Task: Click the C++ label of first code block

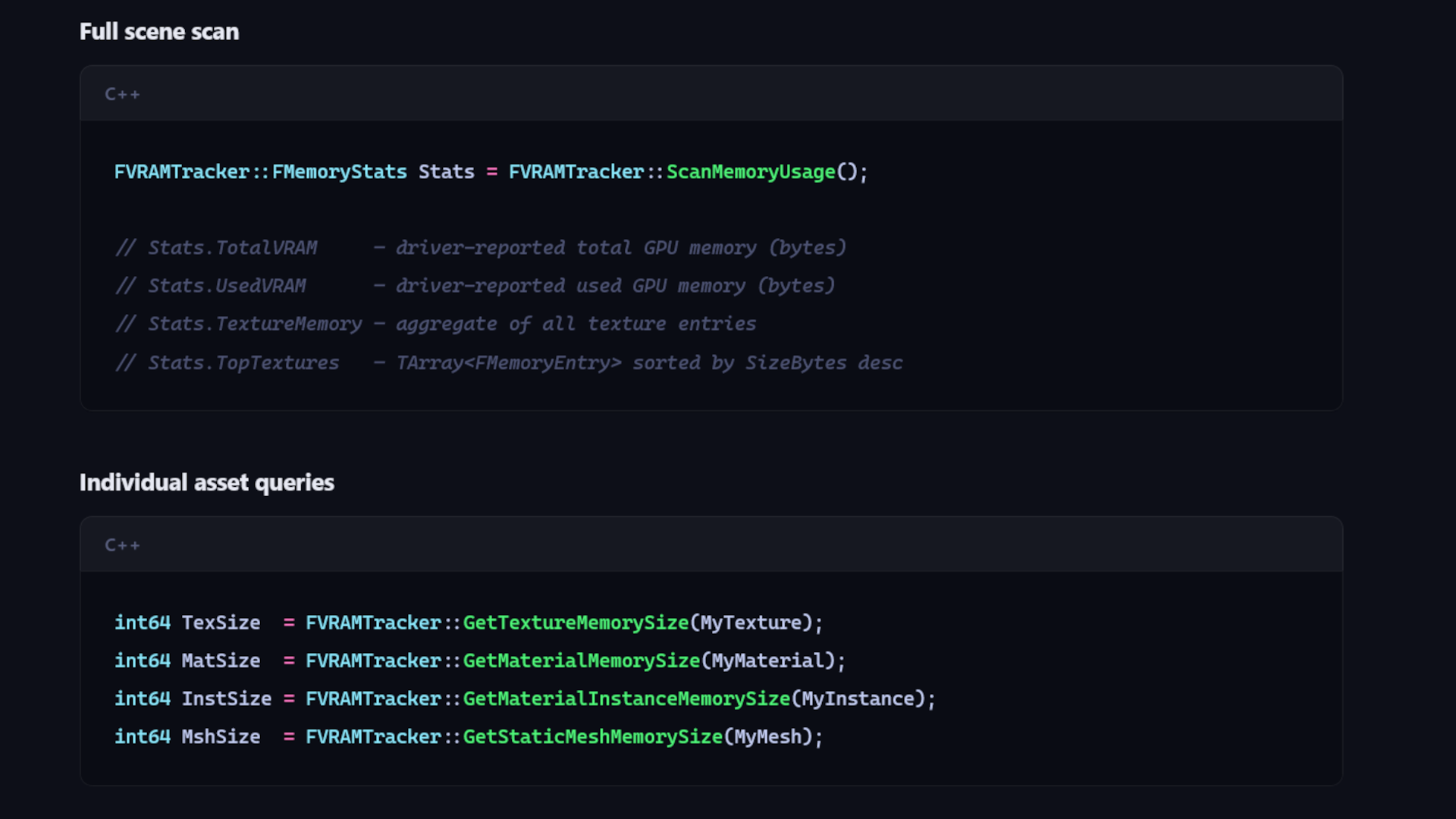Action: (122, 94)
